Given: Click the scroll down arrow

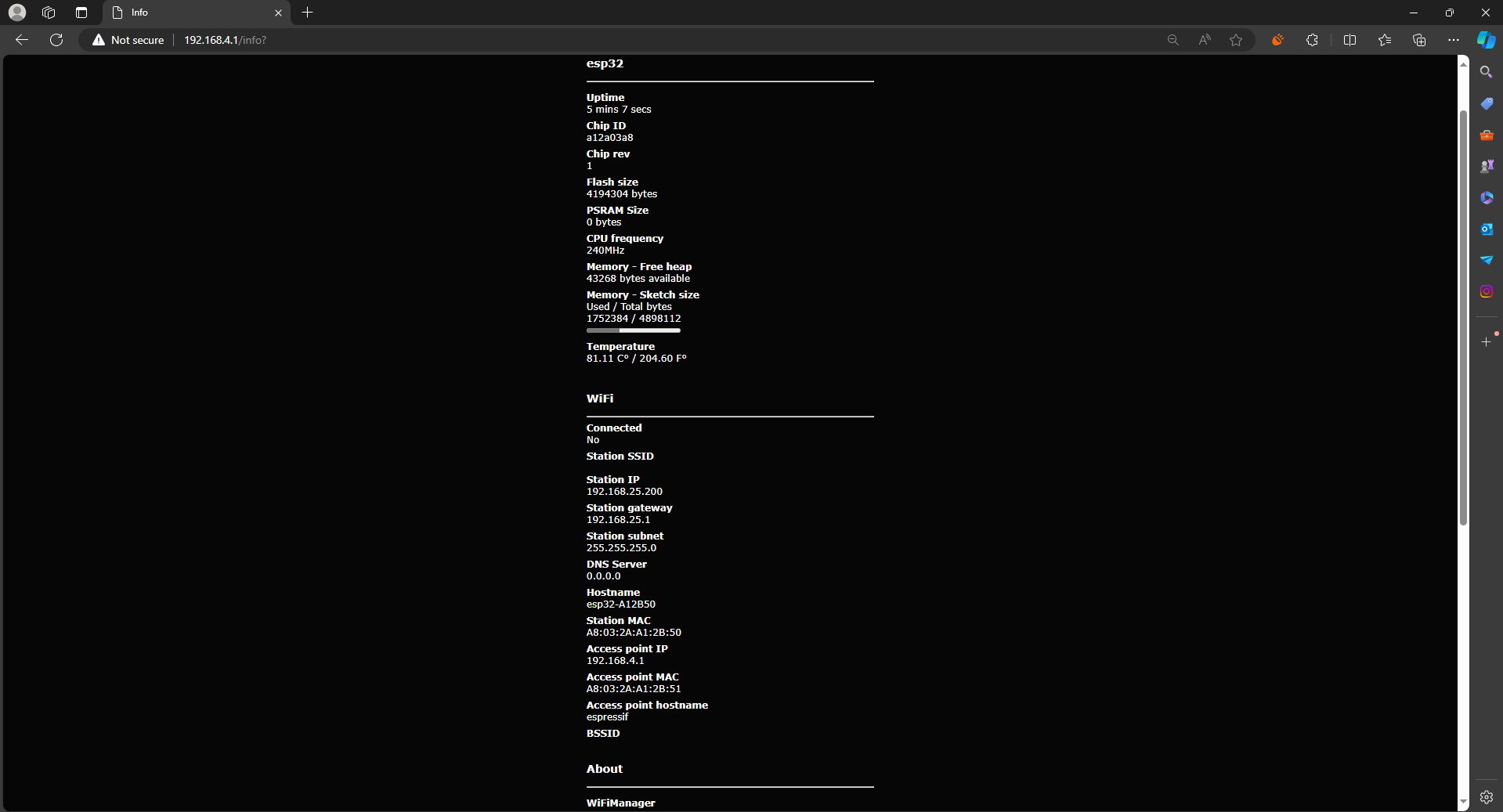Looking at the screenshot, I should 1463,803.
